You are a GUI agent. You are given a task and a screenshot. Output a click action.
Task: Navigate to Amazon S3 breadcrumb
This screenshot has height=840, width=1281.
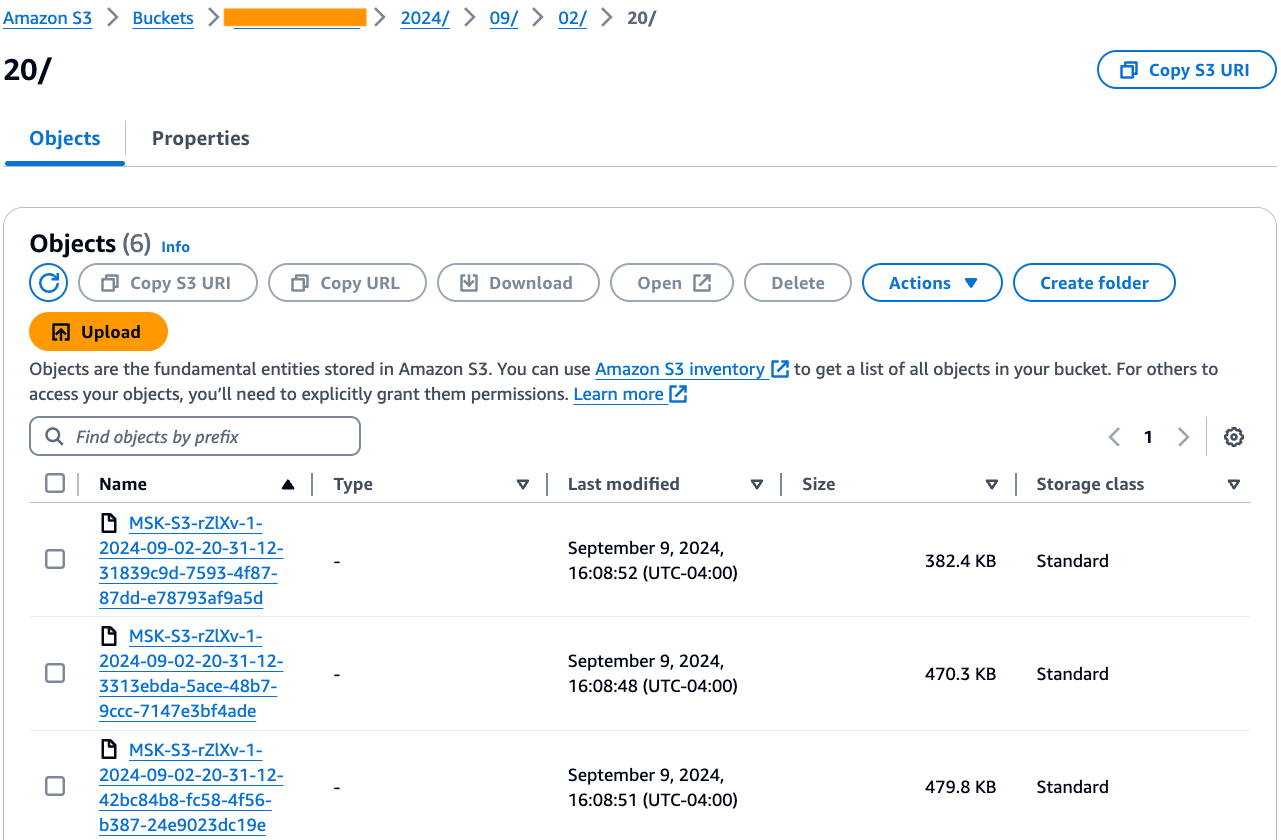pos(48,18)
